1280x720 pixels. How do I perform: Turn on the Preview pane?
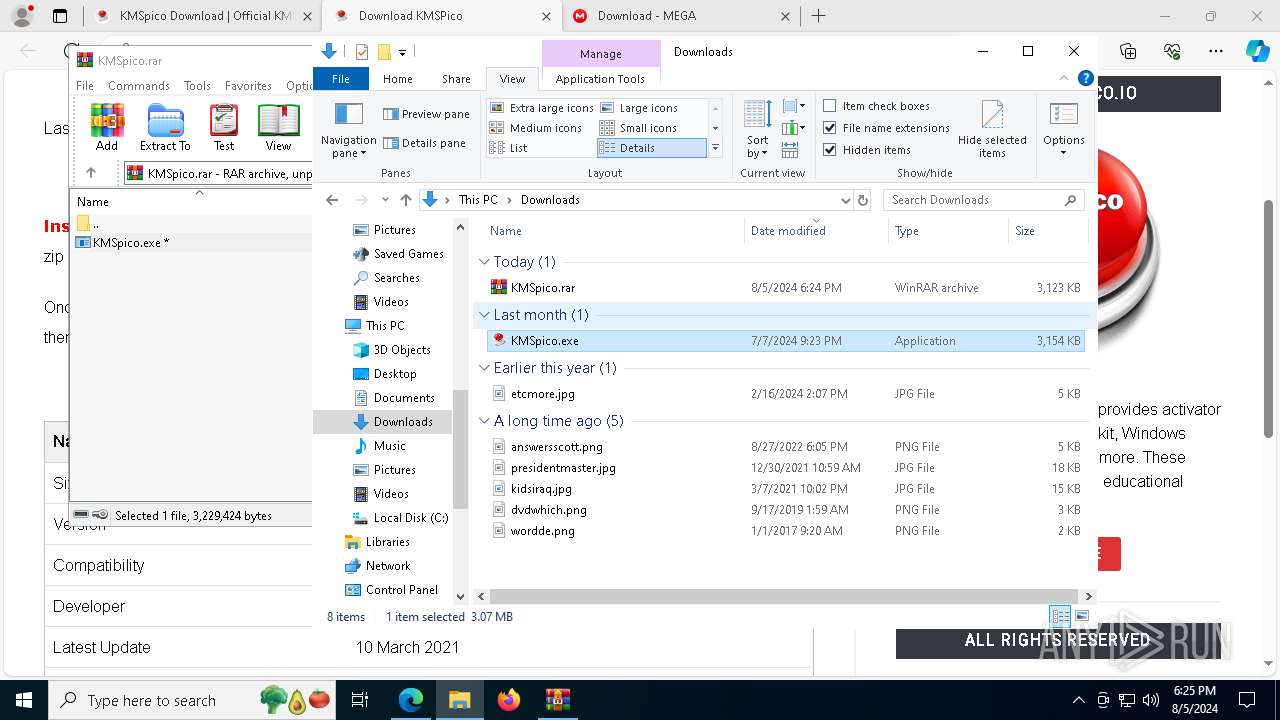(x=426, y=114)
